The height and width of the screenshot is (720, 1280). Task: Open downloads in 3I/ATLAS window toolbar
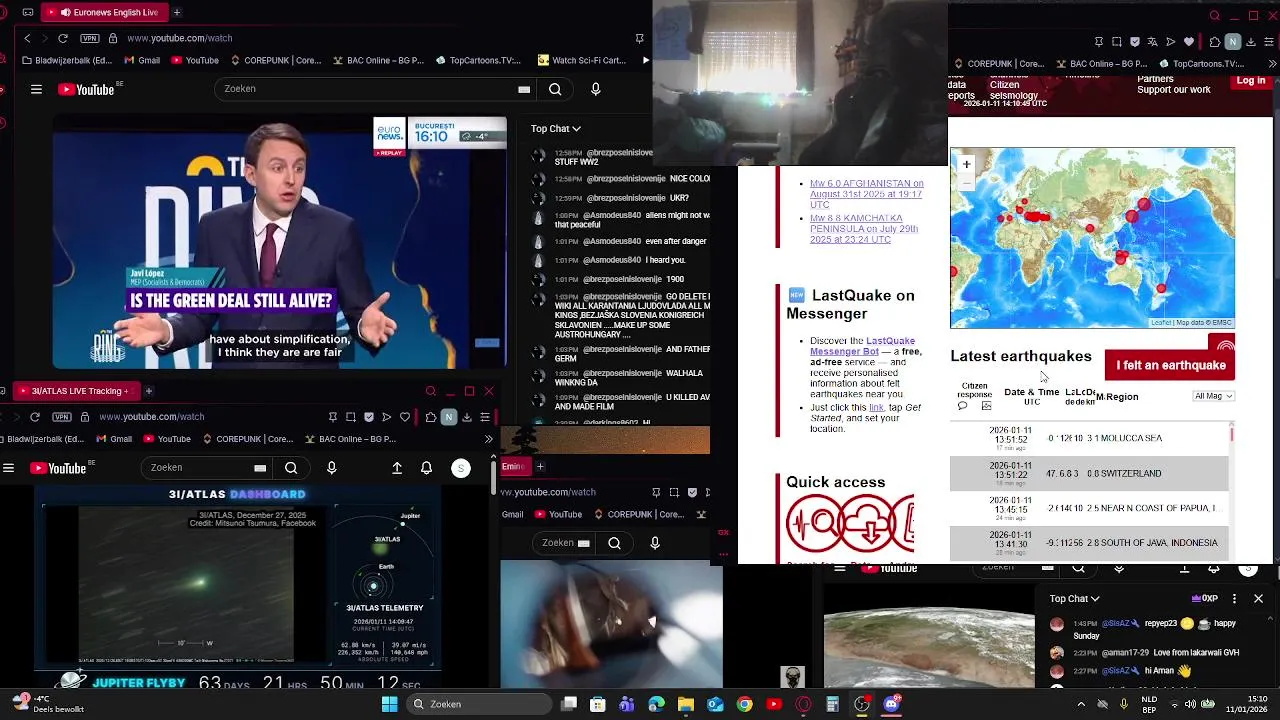click(466, 417)
